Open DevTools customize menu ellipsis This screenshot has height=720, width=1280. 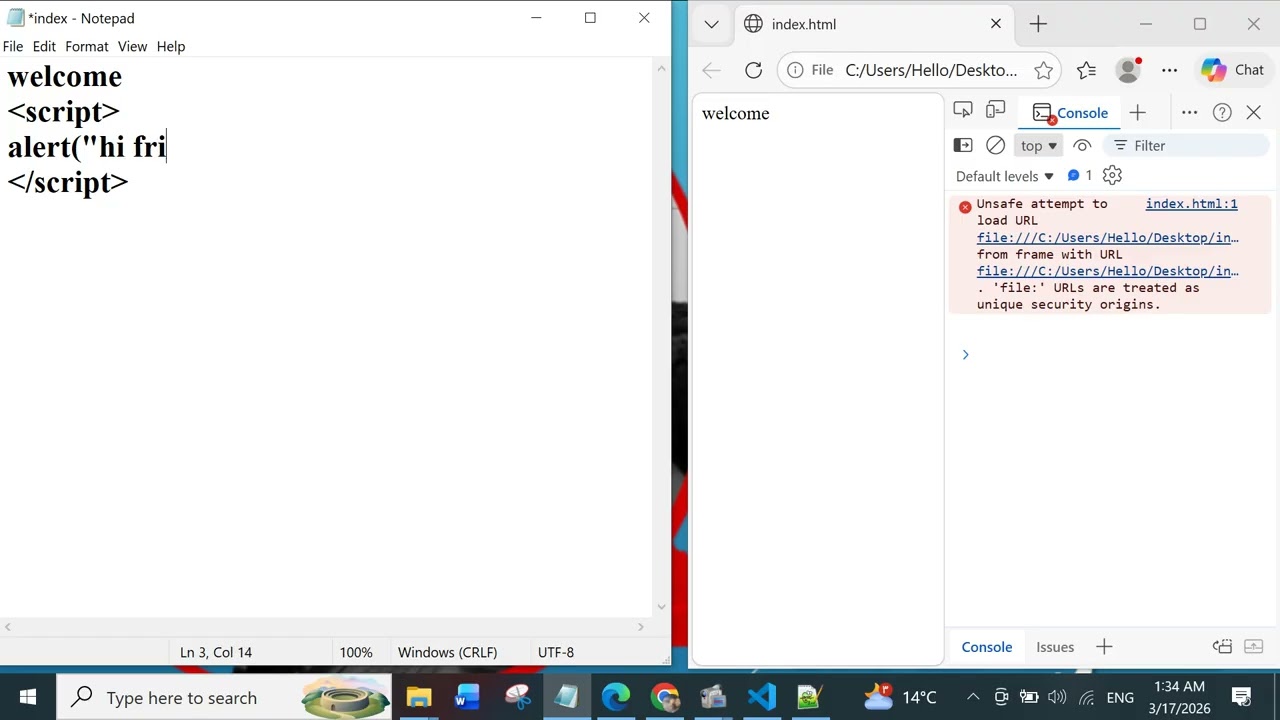(x=1189, y=113)
